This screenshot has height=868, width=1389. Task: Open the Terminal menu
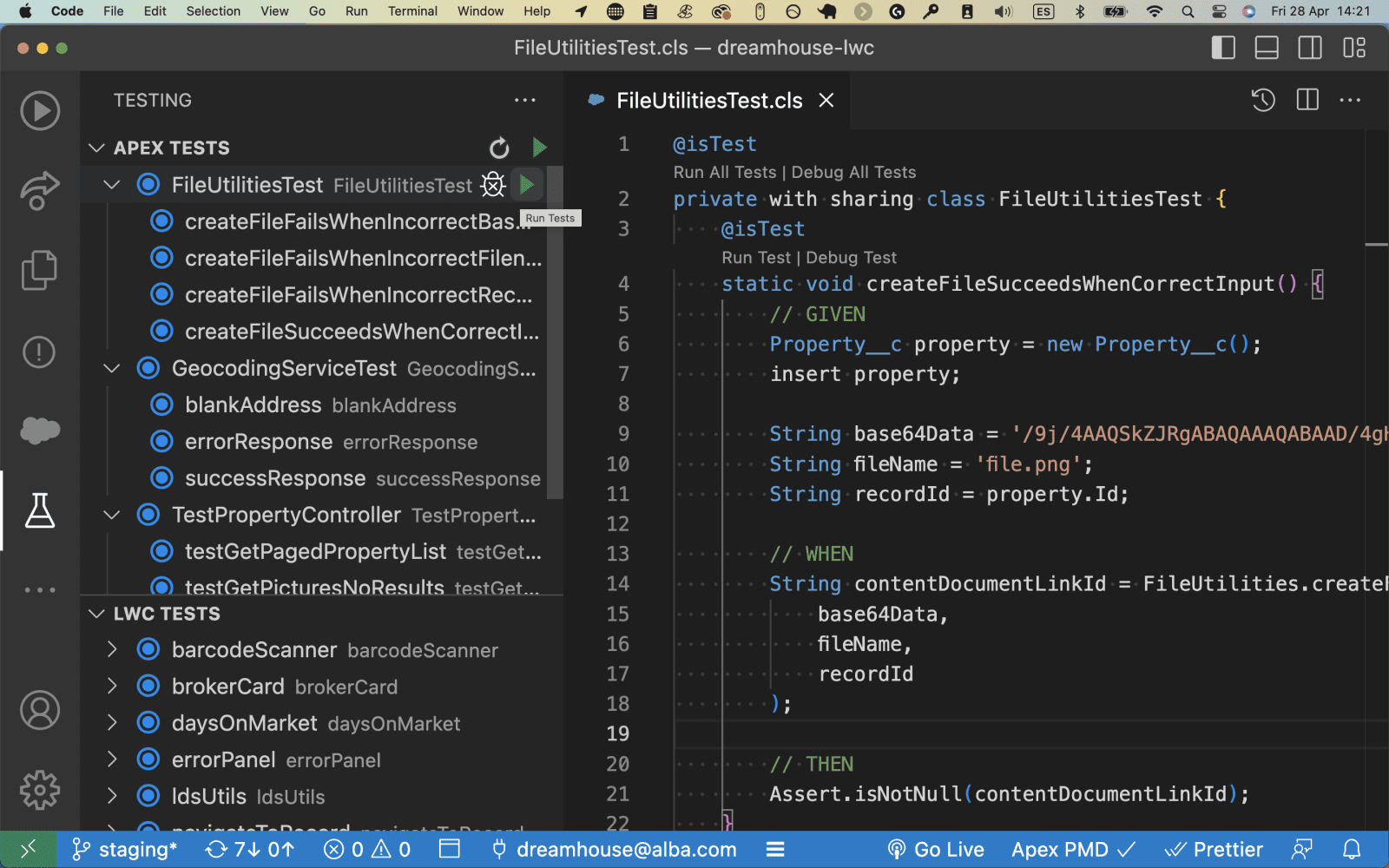click(412, 11)
